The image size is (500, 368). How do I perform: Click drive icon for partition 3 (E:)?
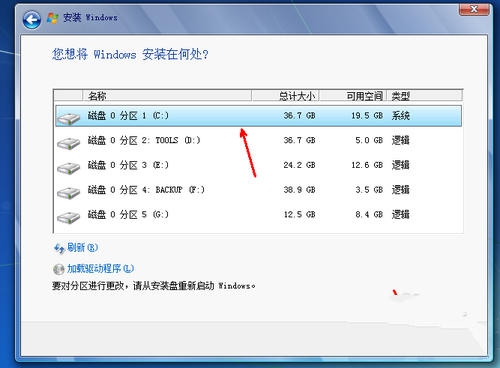pyautogui.click(x=68, y=168)
